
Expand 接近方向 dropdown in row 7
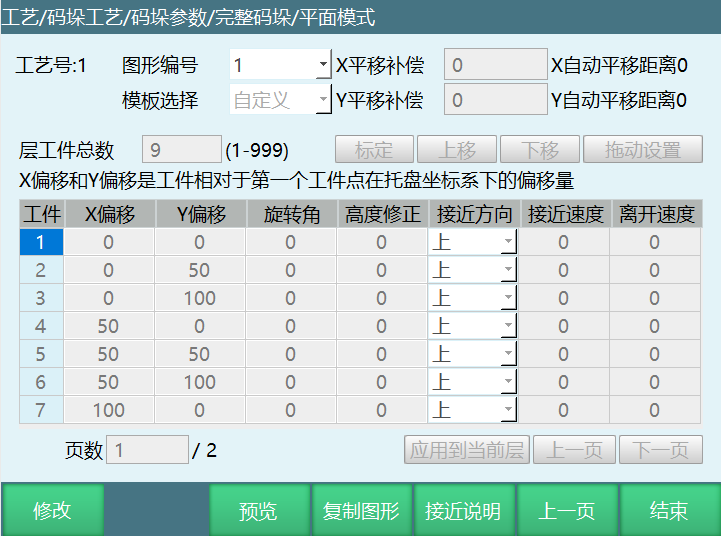508,410
